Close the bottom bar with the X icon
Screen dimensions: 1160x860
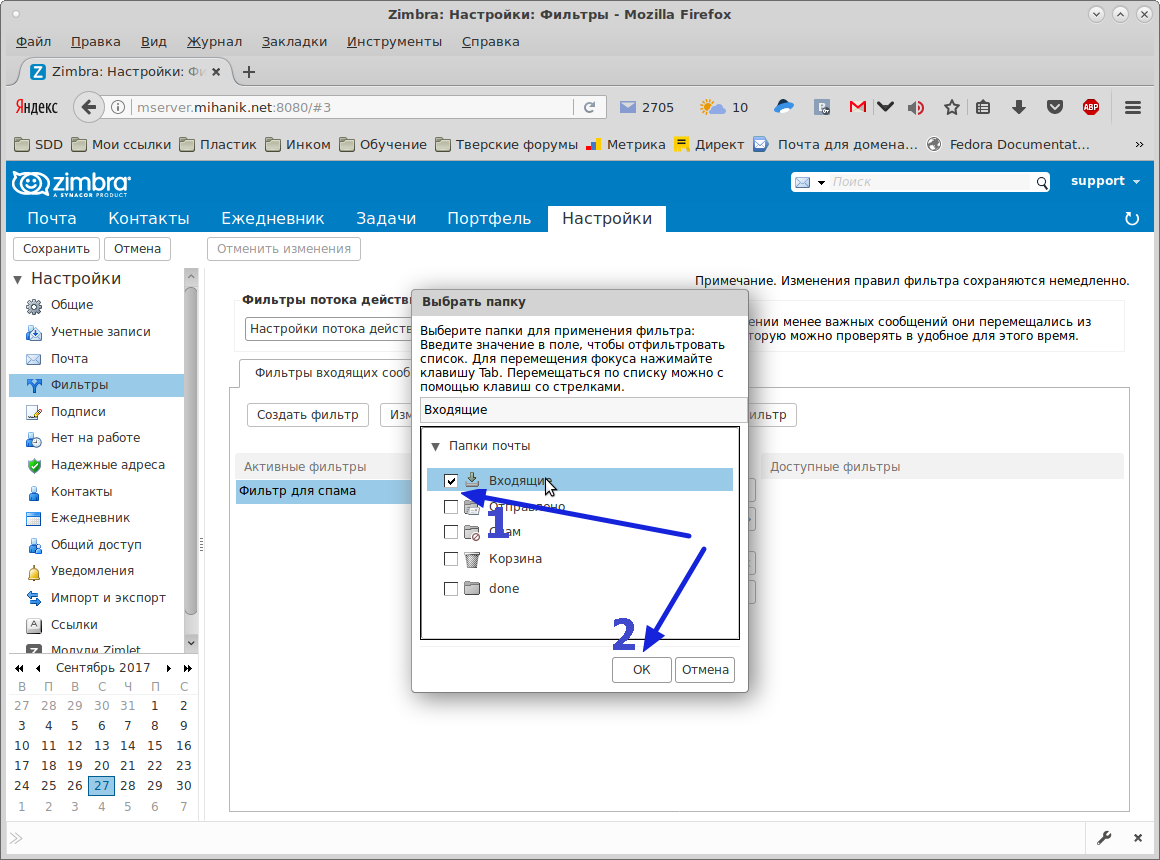(1138, 838)
